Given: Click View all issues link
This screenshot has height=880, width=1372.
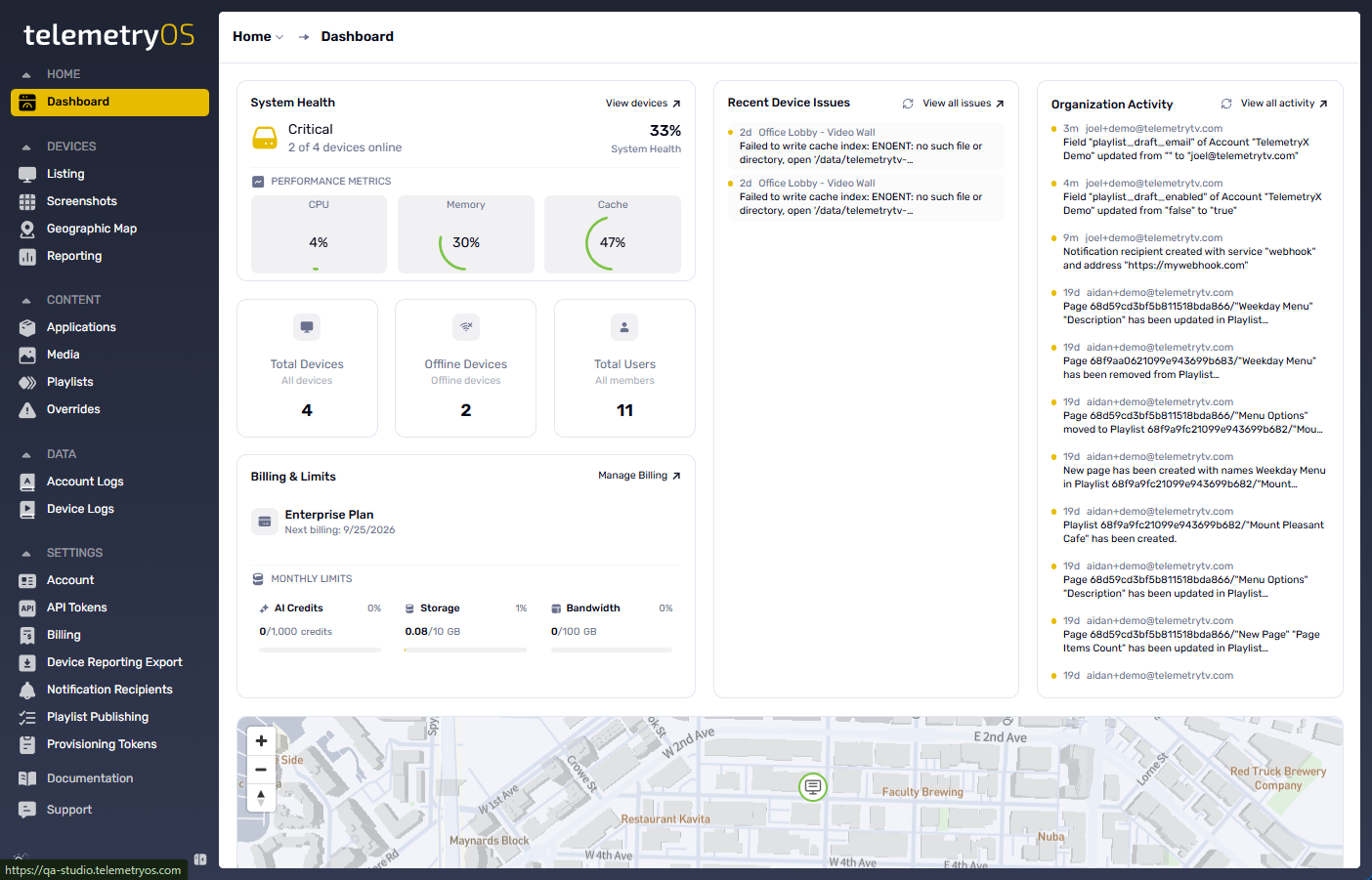Looking at the screenshot, I should pyautogui.click(x=964, y=104).
